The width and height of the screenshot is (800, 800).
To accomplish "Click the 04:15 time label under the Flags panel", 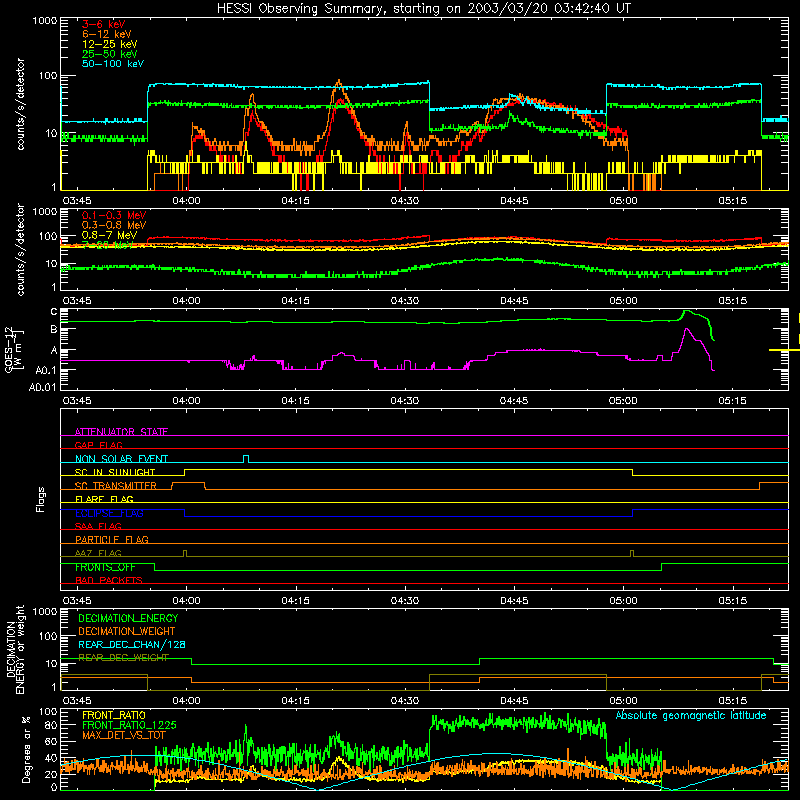I will point(295,601).
